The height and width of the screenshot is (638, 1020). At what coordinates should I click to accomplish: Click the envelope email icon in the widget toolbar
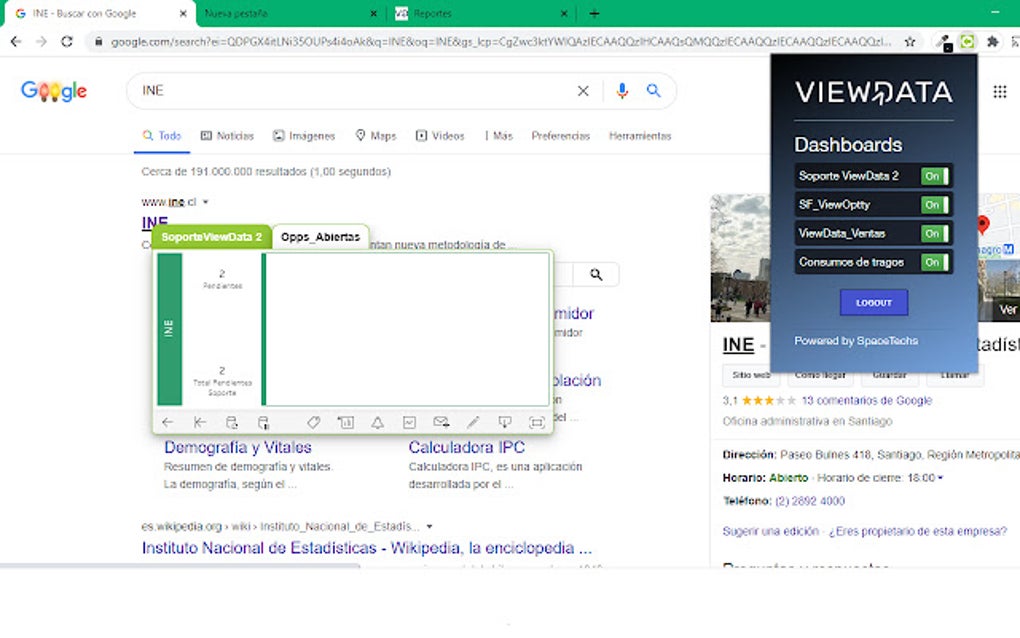point(440,421)
